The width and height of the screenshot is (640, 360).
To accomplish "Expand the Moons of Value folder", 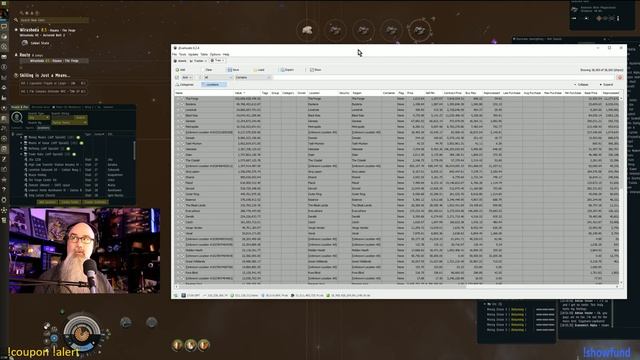I will [21, 143].
